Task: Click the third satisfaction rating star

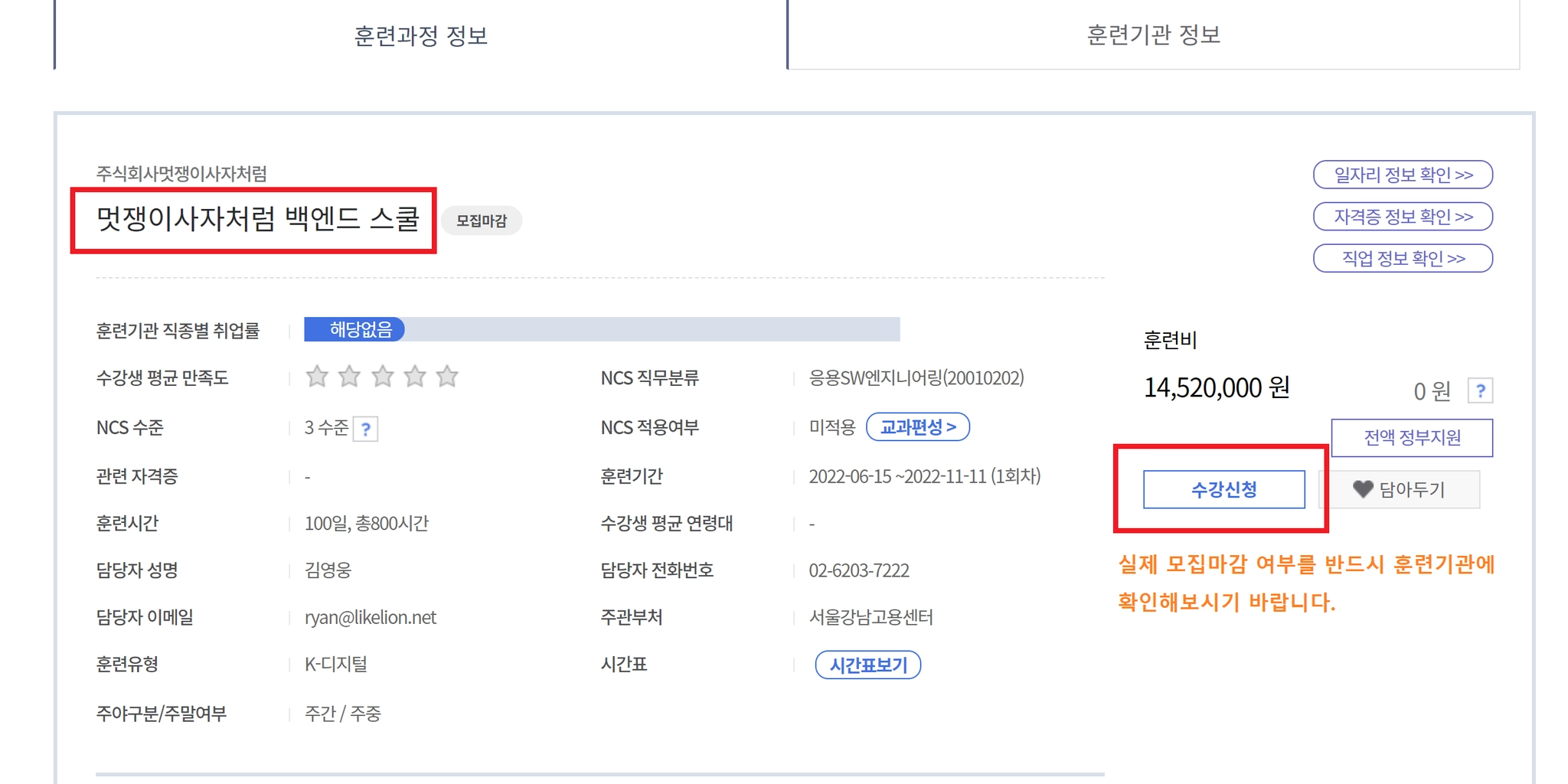Action: pos(382,377)
